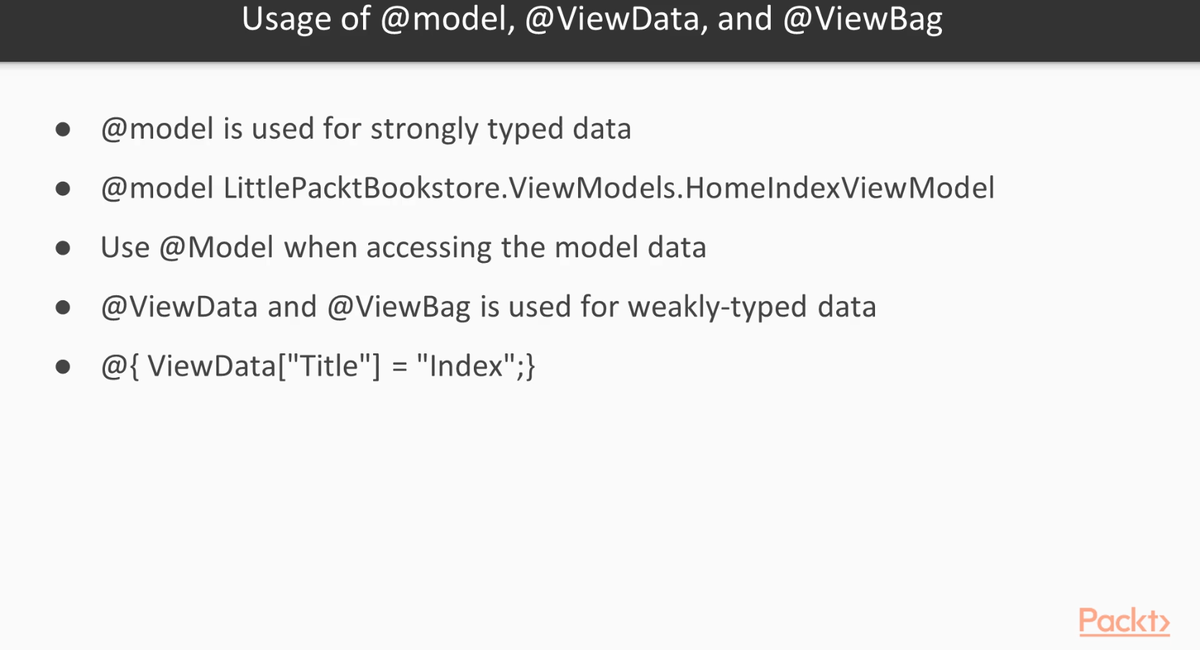The height and width of the screenshot is (650, 1200).
Task: Click the bullet dot before the ViewData["Title"] line
Action: point(63,367)
